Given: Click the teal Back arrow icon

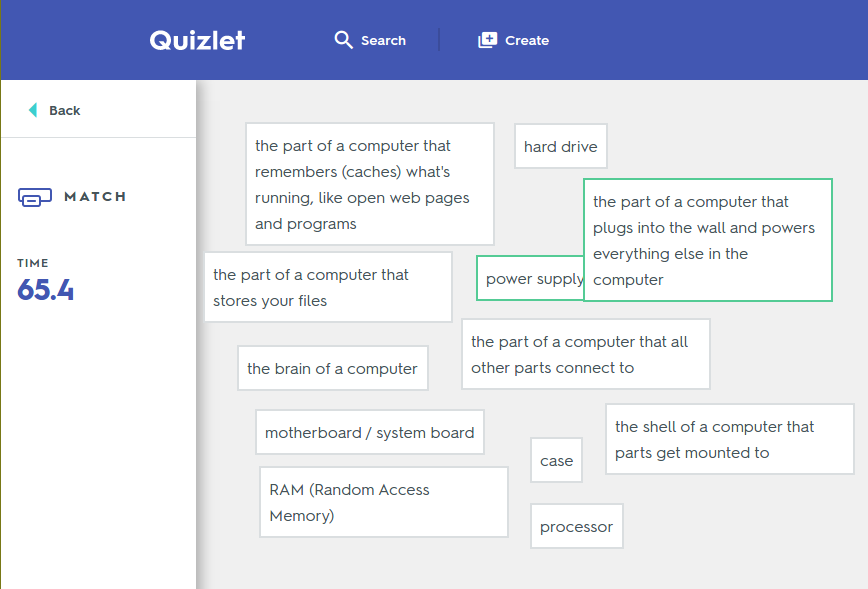Looking at the screenshot, I should pyautogui.click(x=33, y=110).
